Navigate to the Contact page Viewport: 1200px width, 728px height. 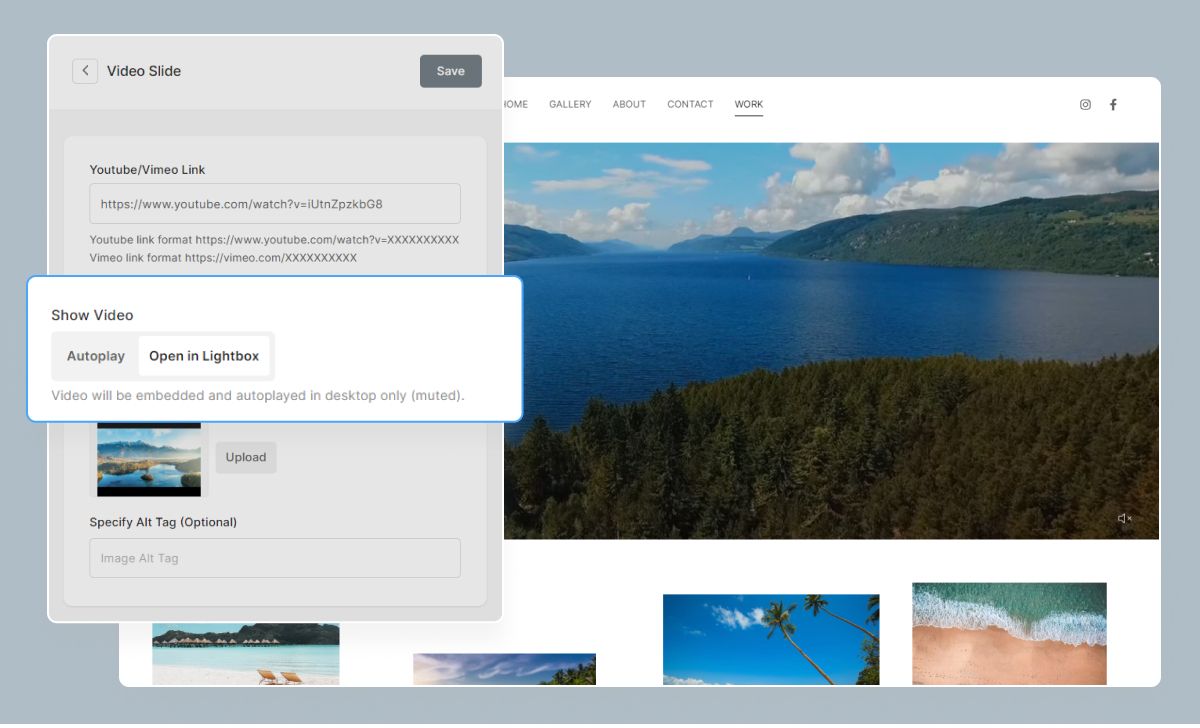pos(690,105)
